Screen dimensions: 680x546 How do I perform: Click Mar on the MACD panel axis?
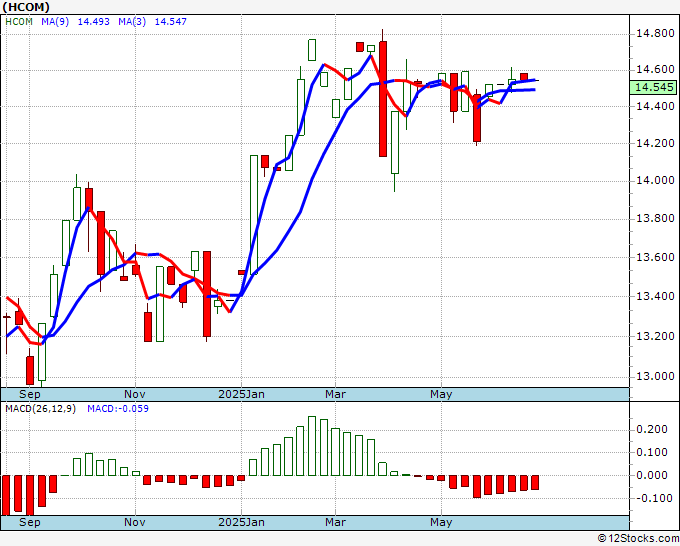335,522
